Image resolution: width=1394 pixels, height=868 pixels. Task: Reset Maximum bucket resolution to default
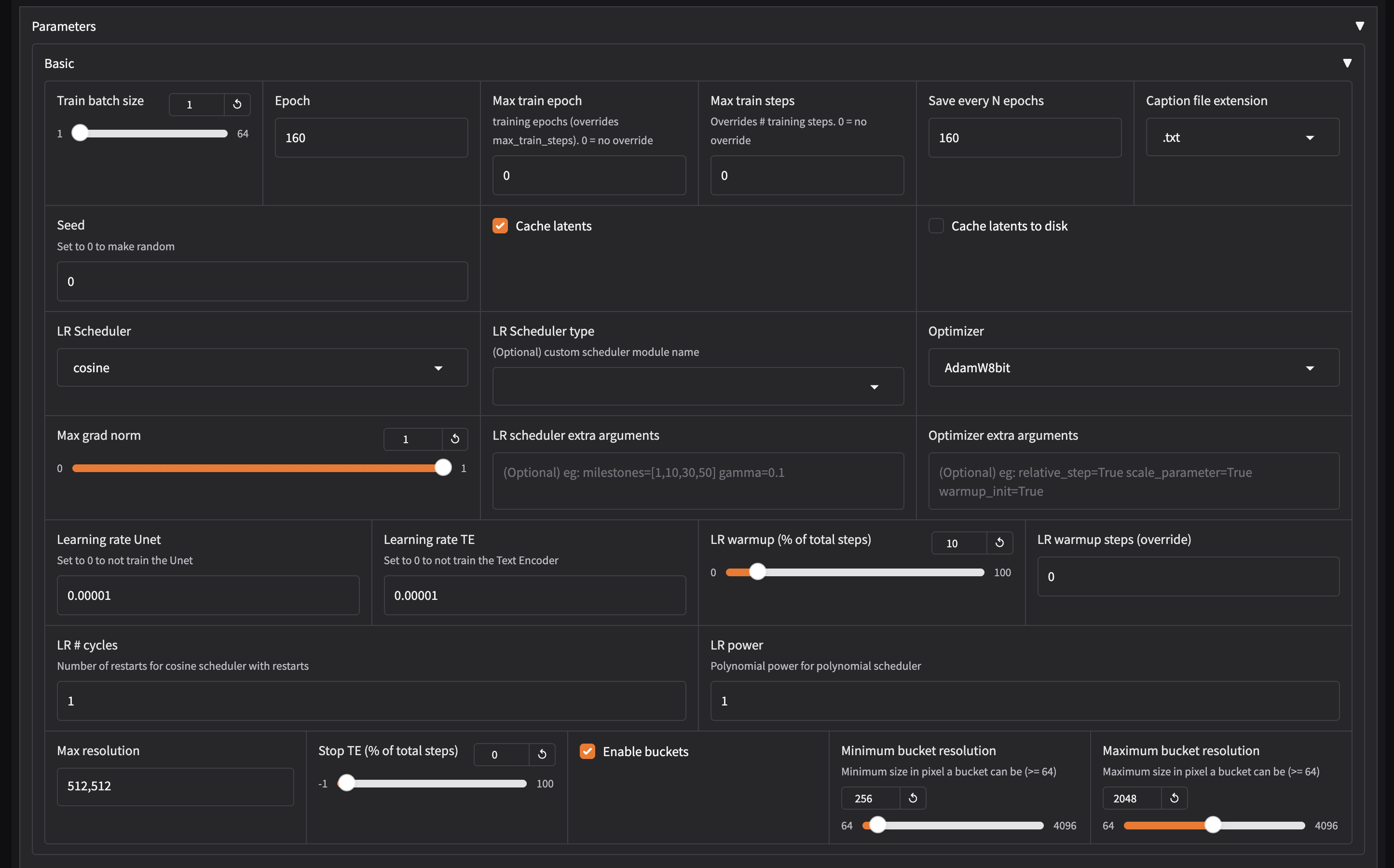coord(1174,798)
